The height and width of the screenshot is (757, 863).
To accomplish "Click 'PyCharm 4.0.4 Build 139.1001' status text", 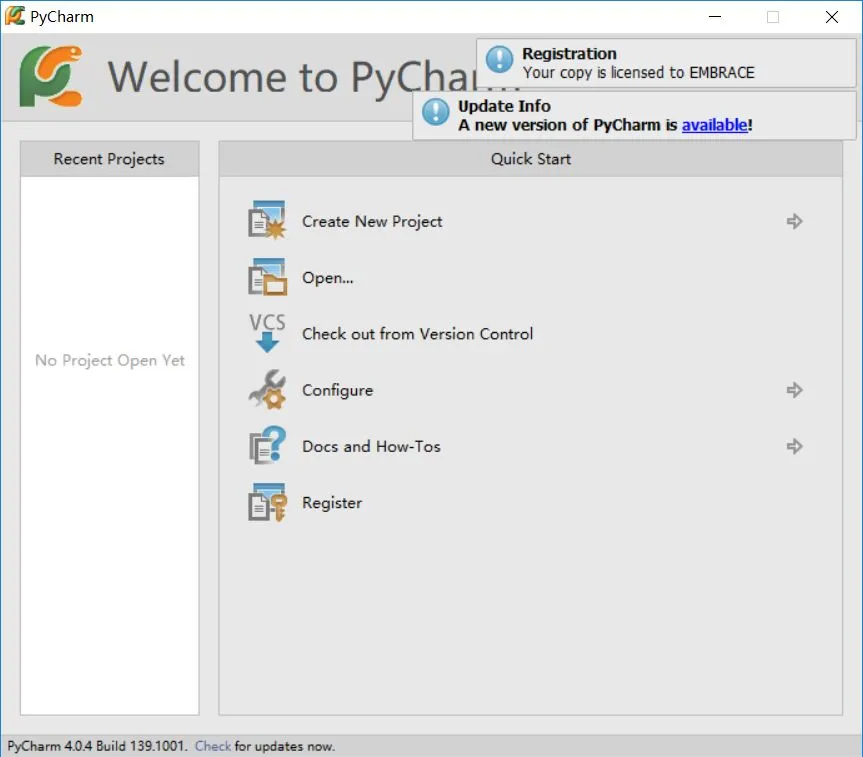I will click(97, 746).
